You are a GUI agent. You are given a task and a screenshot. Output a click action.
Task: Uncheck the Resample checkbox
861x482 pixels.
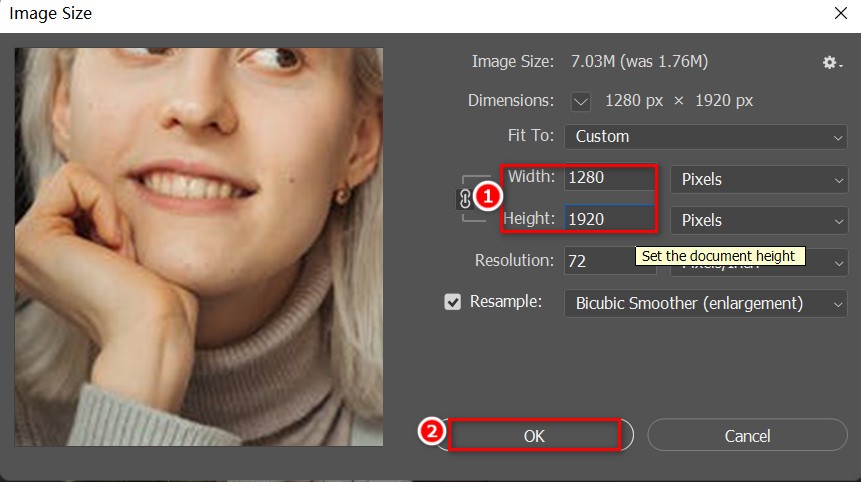(452, 302)
